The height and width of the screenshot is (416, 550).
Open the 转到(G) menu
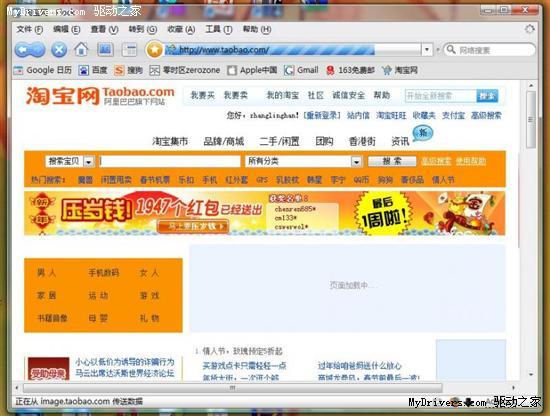142,29
